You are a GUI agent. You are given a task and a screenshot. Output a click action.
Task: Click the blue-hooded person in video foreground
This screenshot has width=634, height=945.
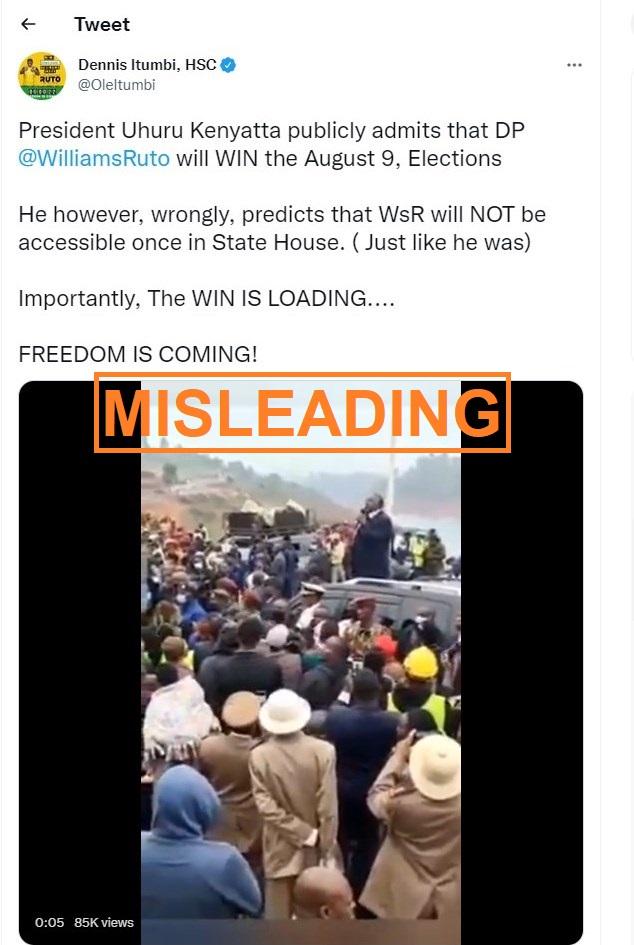(x=194, y=844)
